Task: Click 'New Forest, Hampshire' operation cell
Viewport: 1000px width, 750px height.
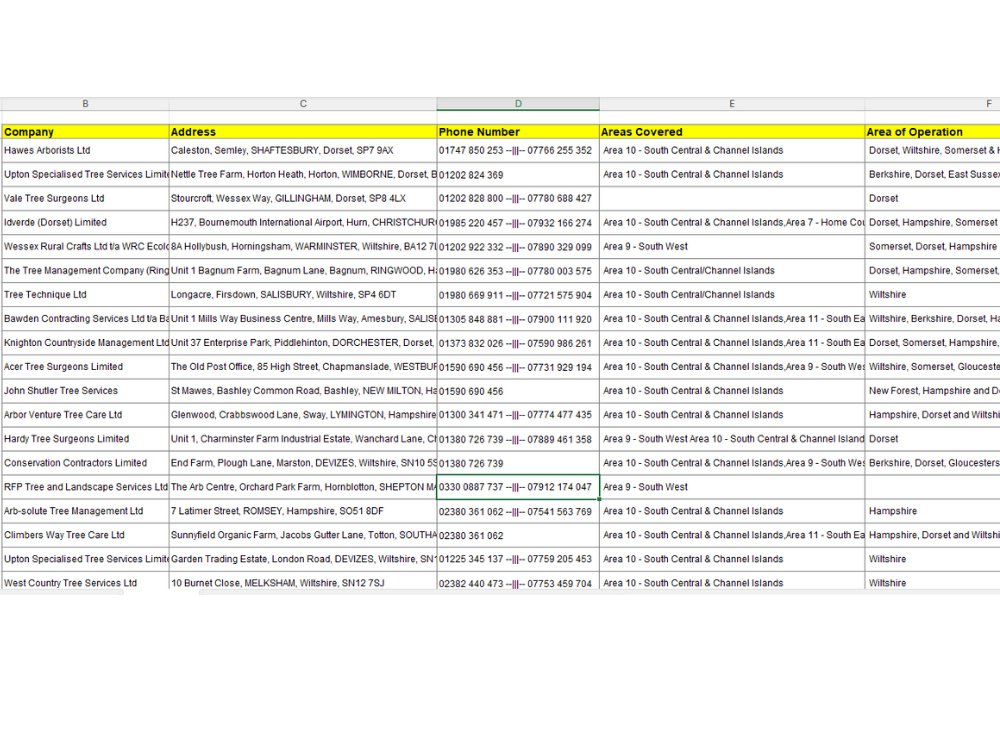Action: 932,390
